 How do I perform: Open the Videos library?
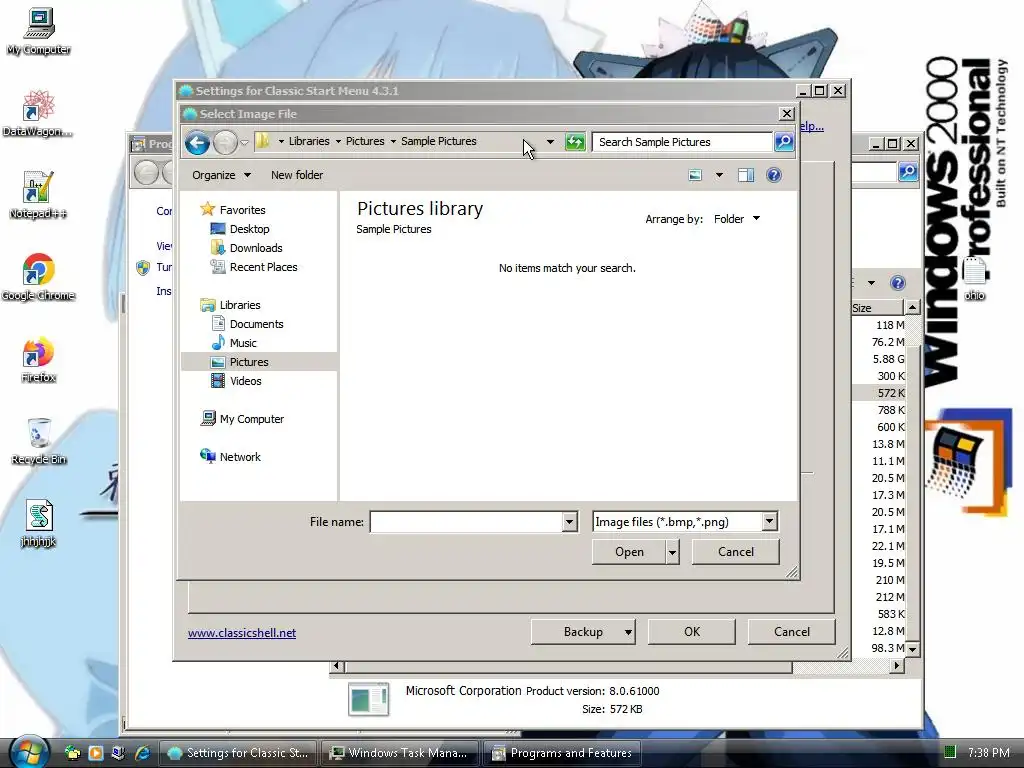point(245,381)
